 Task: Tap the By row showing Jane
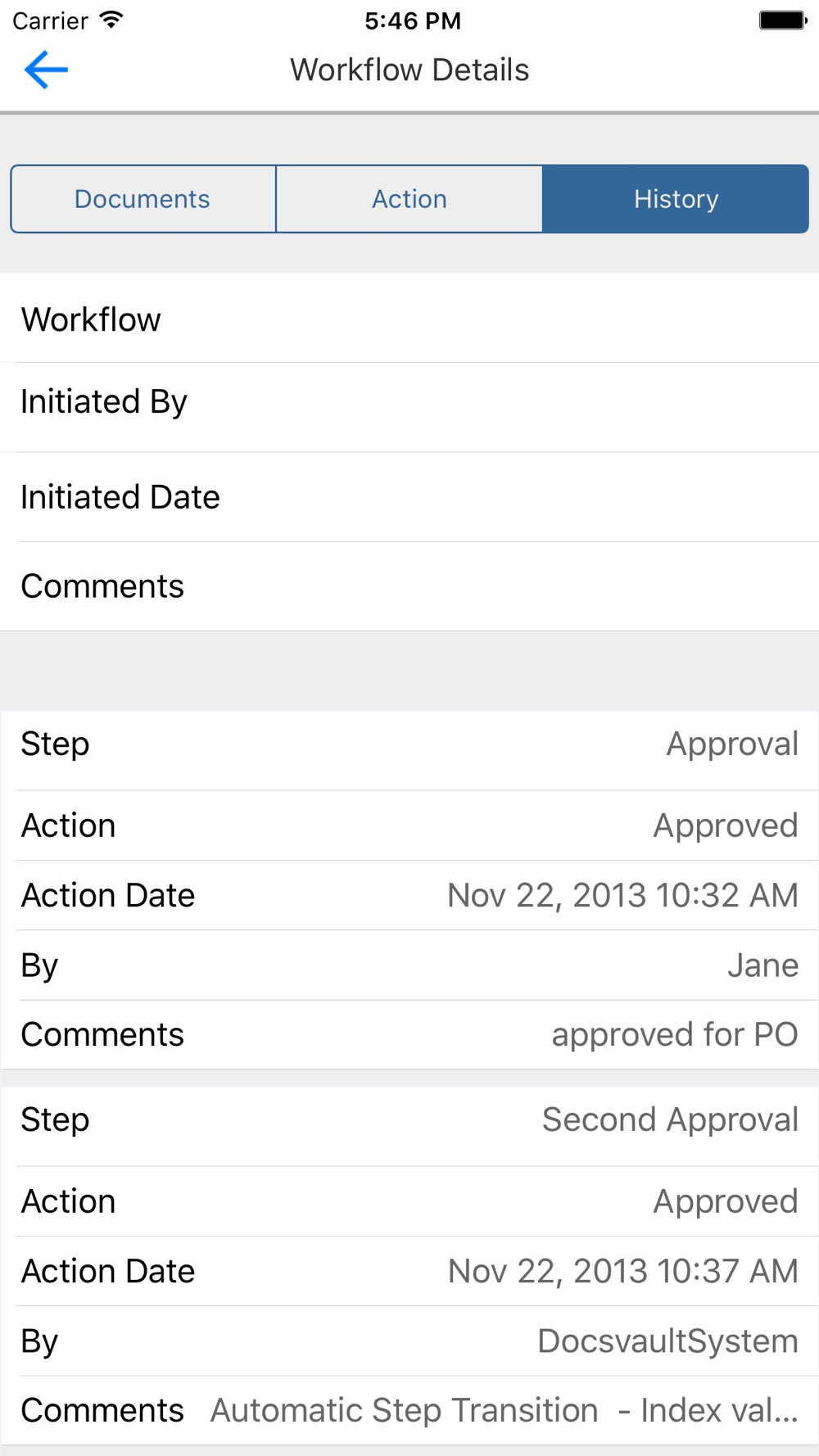409,965
